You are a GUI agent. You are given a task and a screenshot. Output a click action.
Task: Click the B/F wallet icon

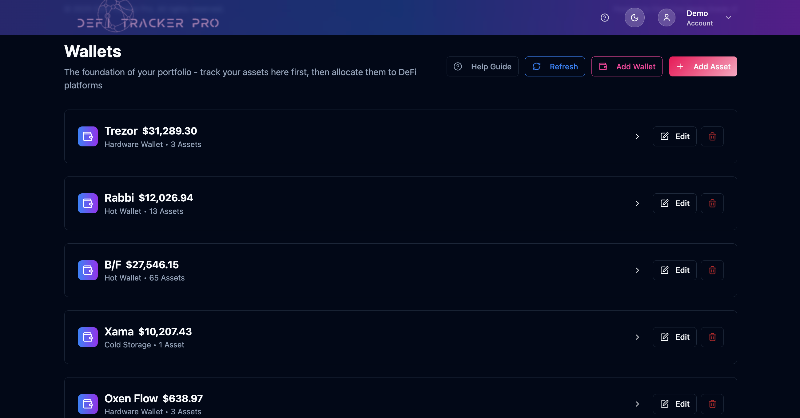click(x=88, y=270)
